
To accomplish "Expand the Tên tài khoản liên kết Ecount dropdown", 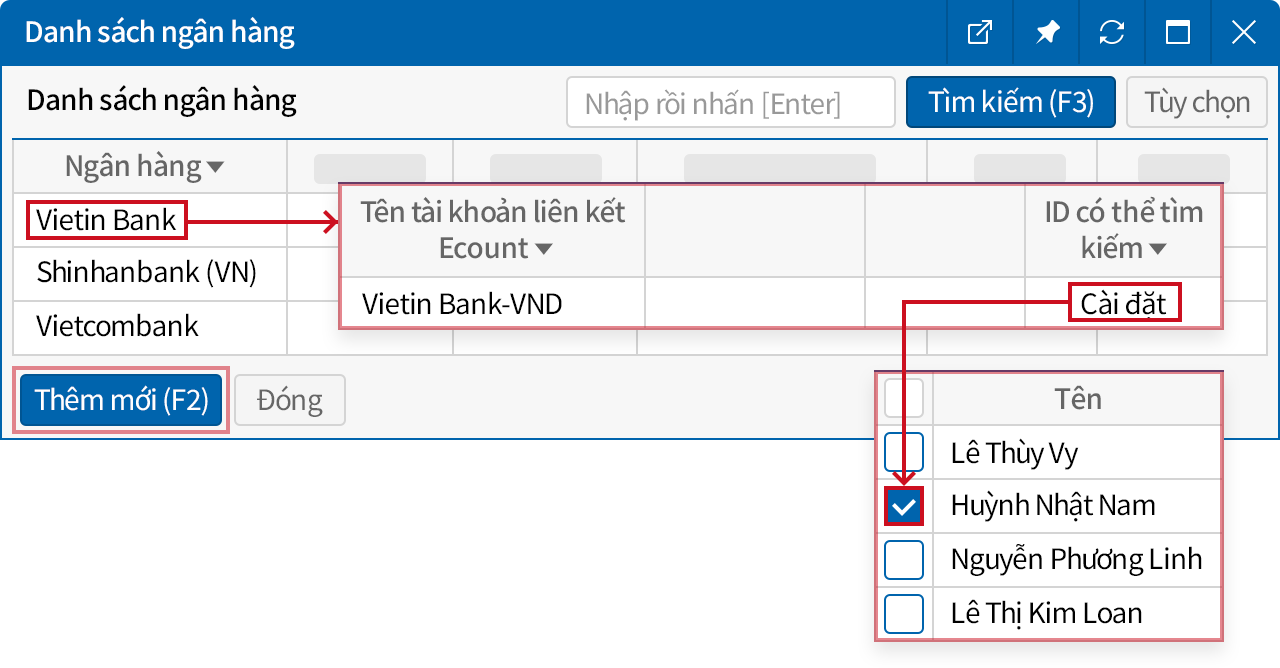I will (x=544, y=249).
